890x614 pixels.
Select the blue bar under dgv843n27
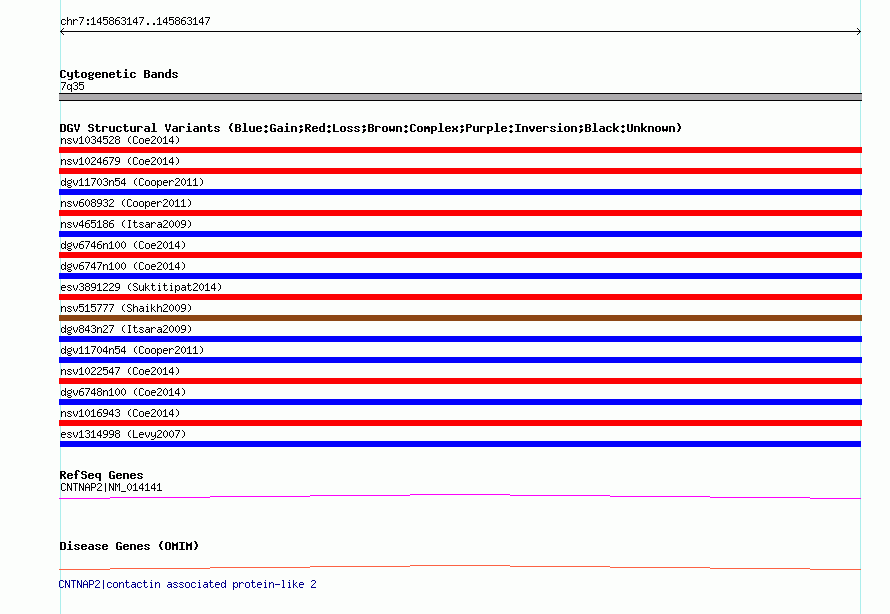tap(460, 339)
